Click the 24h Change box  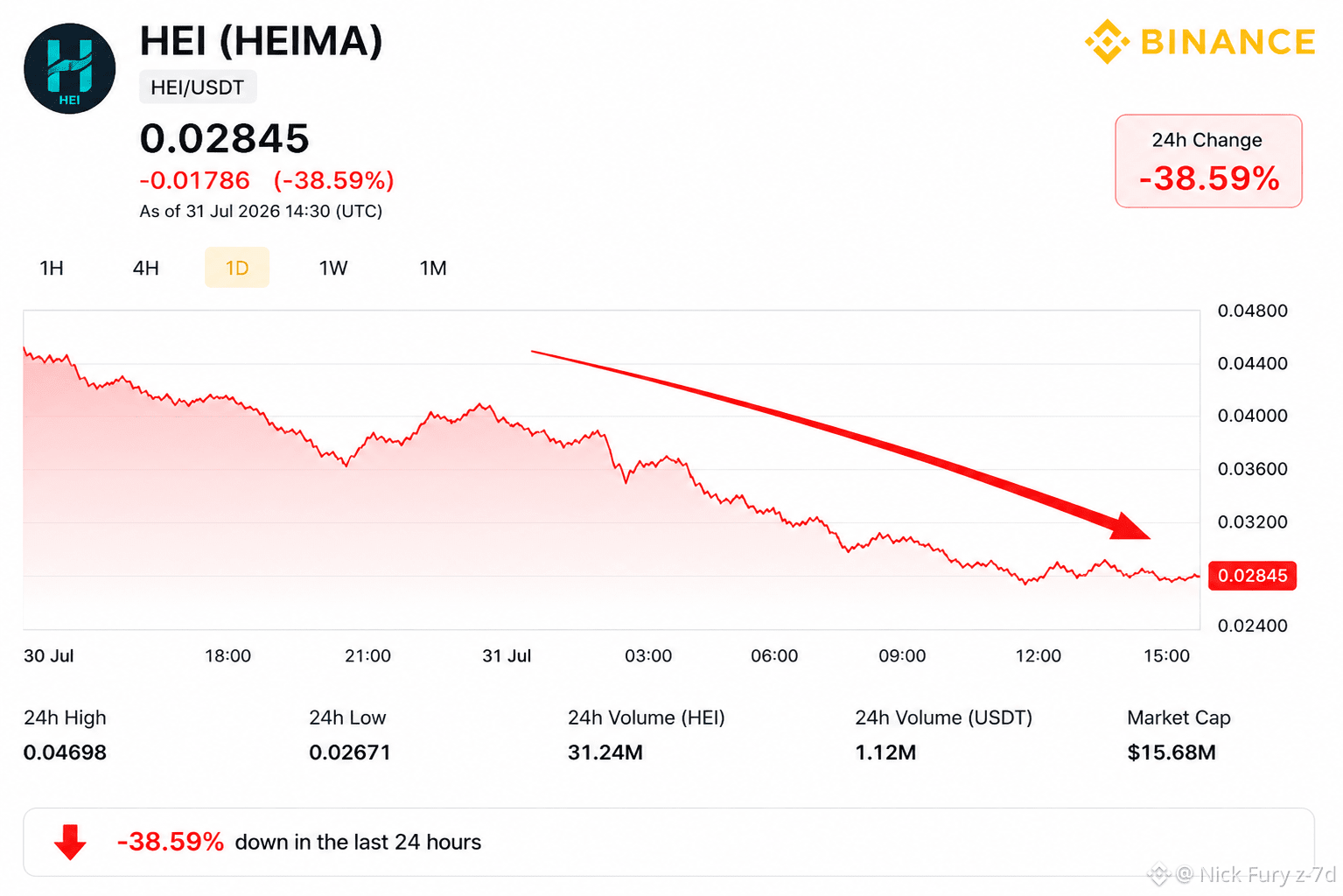click(1208, 161)
